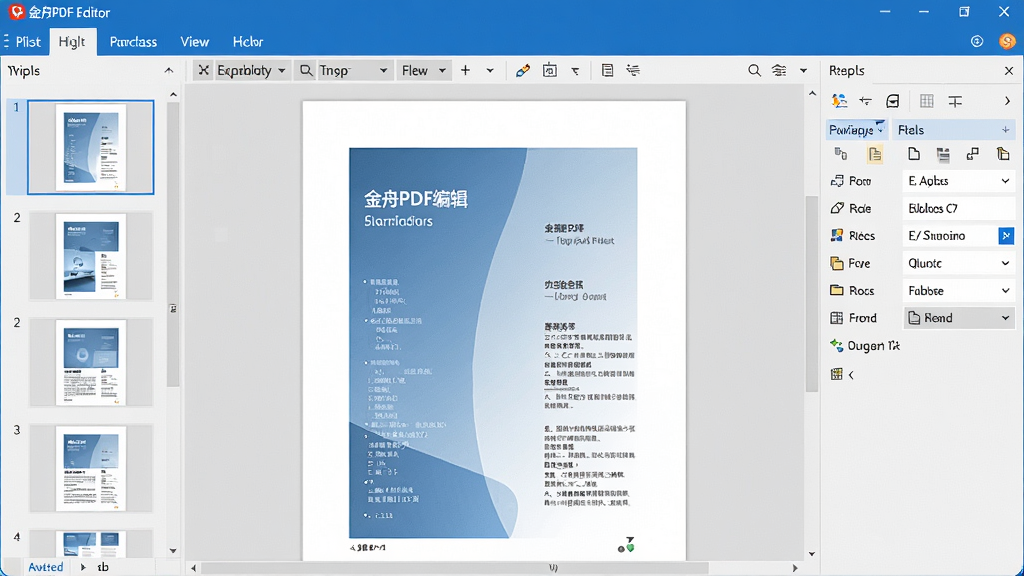Select page 3 thumbnail
This screenshot has width=1024, height=576.
91,468
